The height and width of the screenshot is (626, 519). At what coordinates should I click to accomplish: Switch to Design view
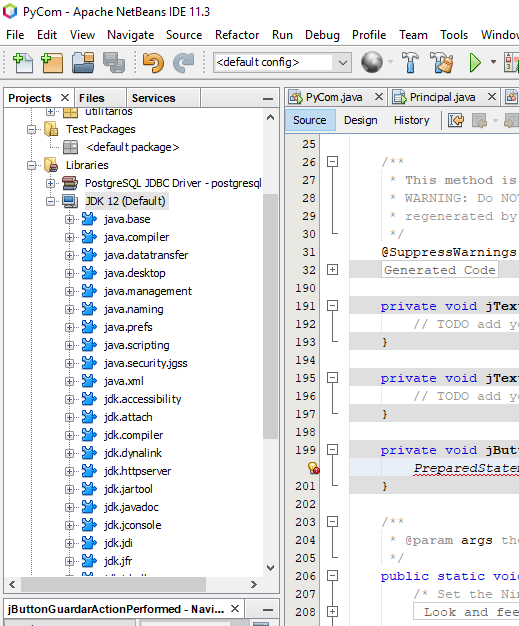click(361, 120)
